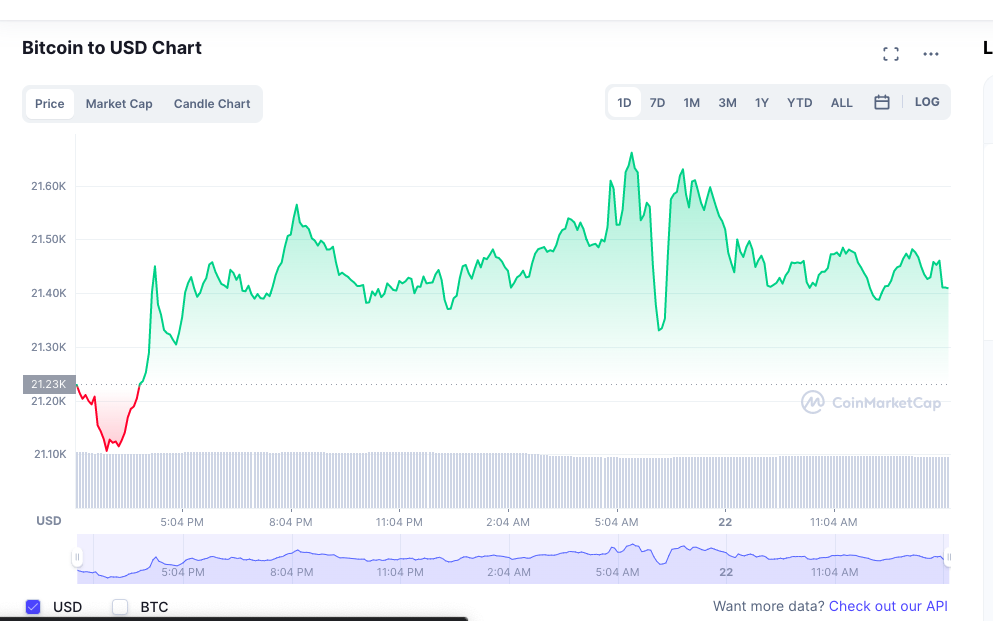Click the volume bars area
The image size is (993, 621).
pos(513,480)
